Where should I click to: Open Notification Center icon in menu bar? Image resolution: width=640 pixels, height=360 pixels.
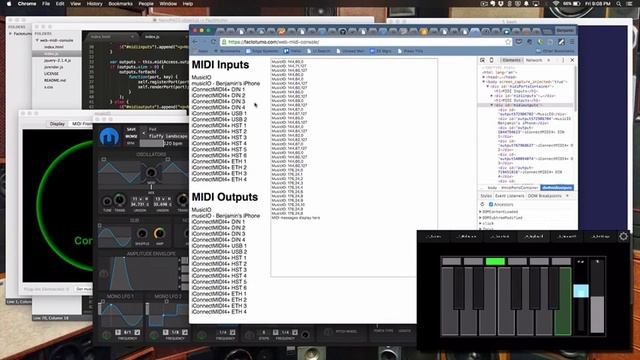pyautogui.click(x=630, y=4)
